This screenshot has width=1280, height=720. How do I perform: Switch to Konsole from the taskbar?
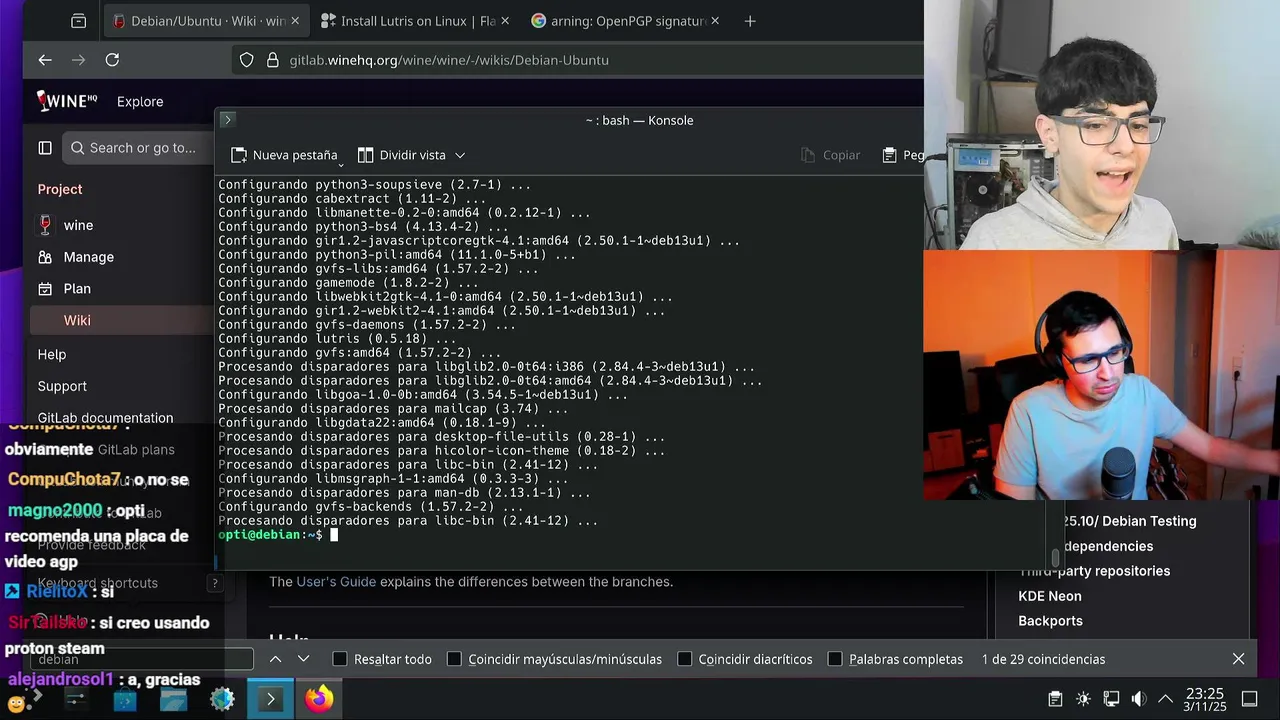(270, 699)
